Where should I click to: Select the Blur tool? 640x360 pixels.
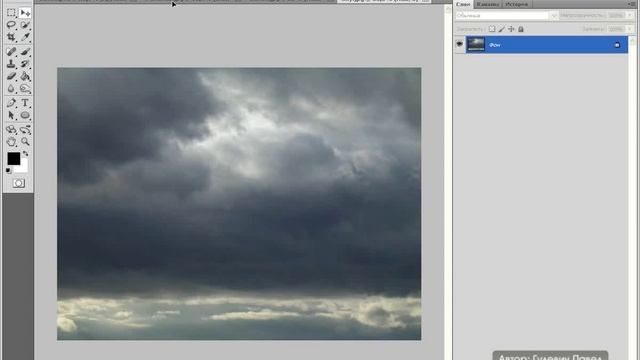11,89
